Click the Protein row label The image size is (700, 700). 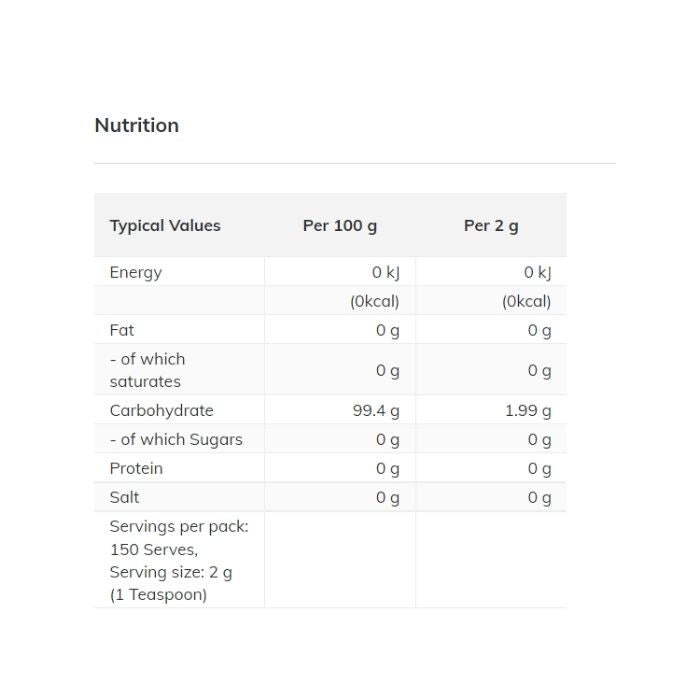coord(136,468)
